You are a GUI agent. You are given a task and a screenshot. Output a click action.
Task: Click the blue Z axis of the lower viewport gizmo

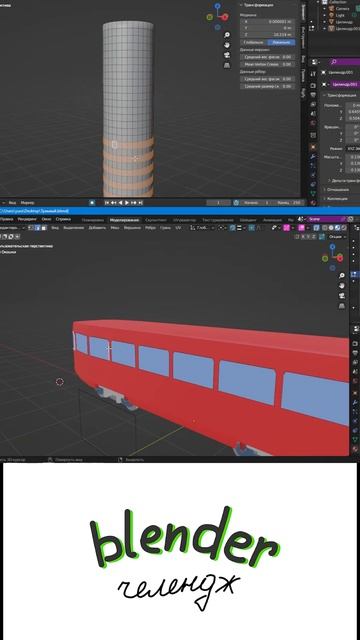point(333,247)
